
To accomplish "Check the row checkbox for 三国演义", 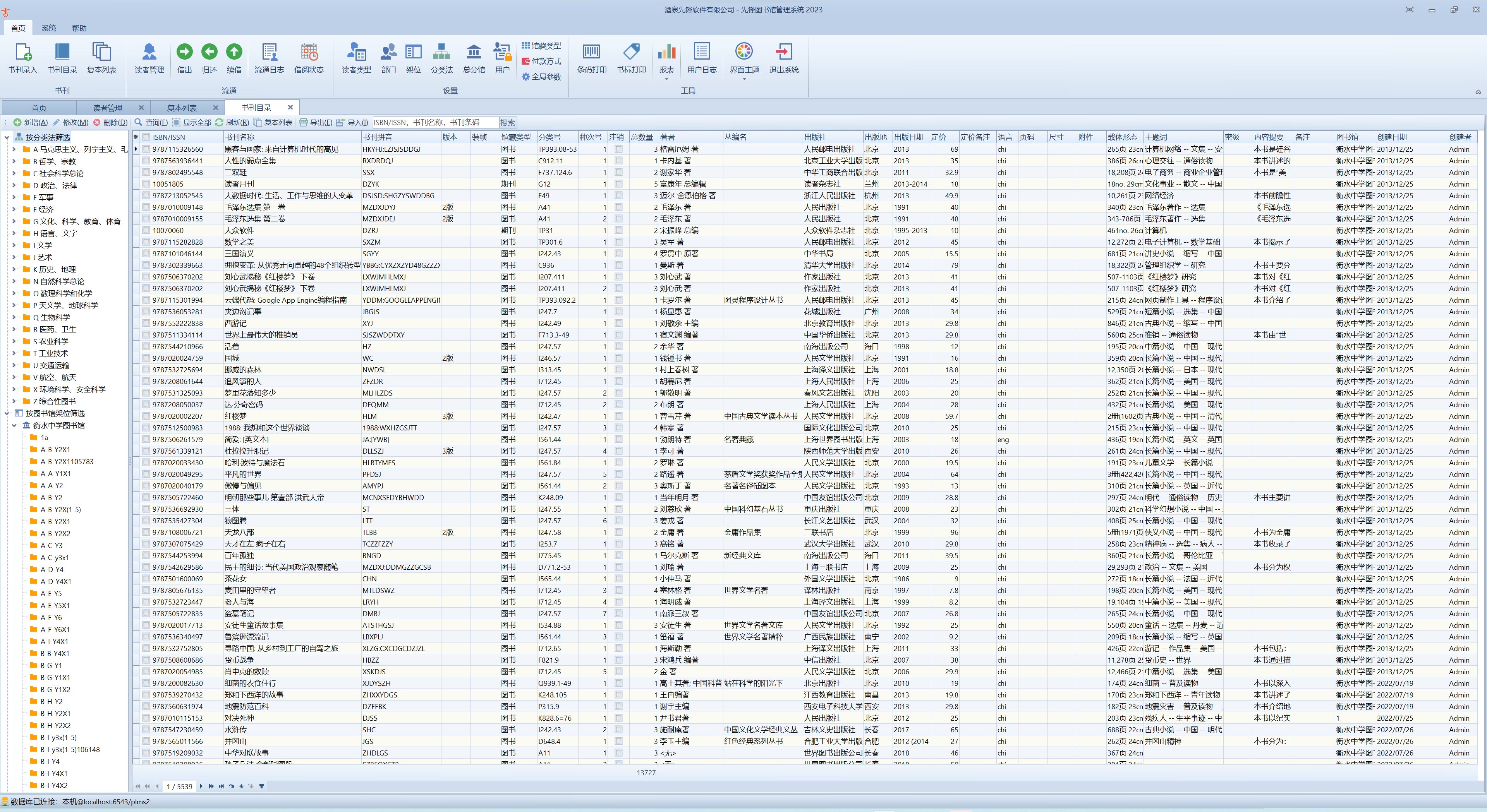I will coord(147,254).
